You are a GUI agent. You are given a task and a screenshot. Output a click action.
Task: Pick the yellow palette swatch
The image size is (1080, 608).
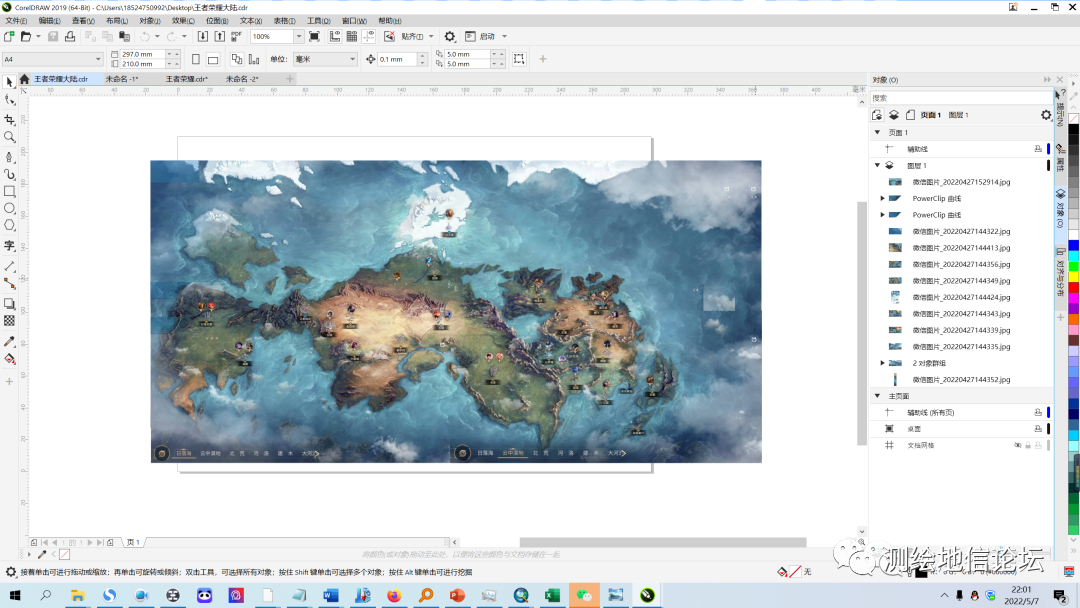click(x=1074, y=277)
